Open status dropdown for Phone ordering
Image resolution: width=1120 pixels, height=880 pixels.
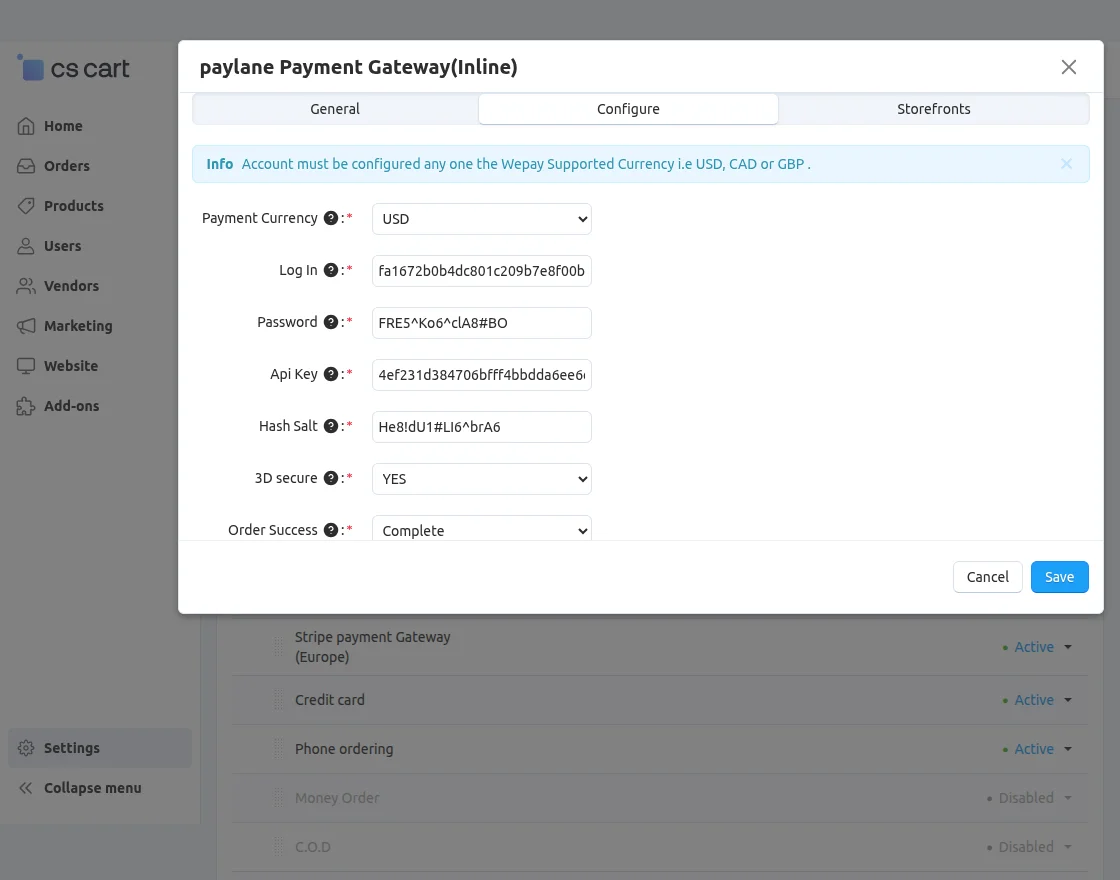1068,749
